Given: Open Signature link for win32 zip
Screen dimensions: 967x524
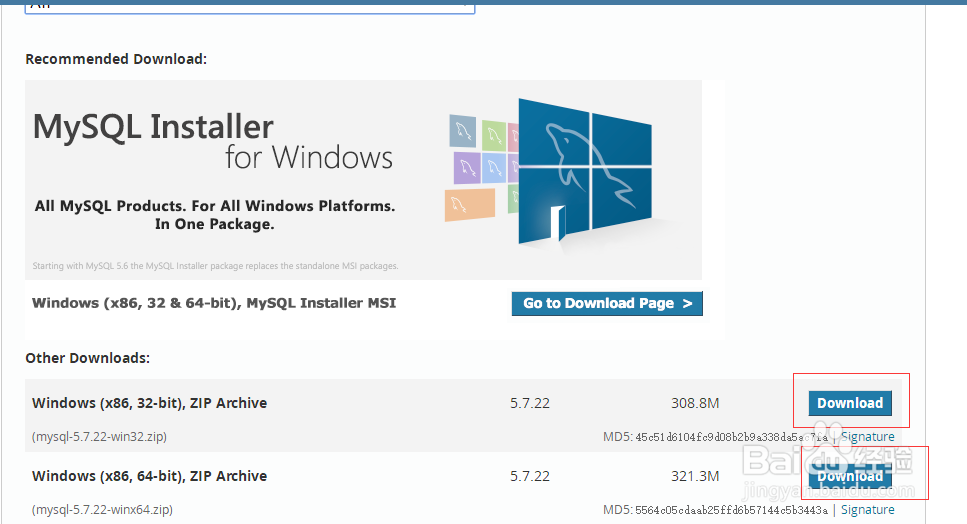Looking at the screenshot, I should [x=867, y=436].
